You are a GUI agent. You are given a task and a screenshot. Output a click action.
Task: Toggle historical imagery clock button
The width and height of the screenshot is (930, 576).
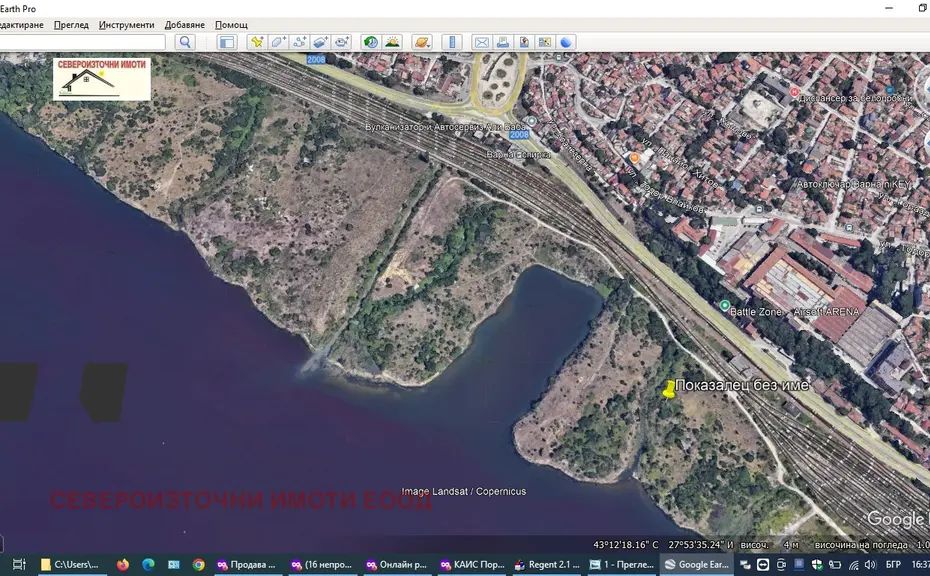point(371,42)
